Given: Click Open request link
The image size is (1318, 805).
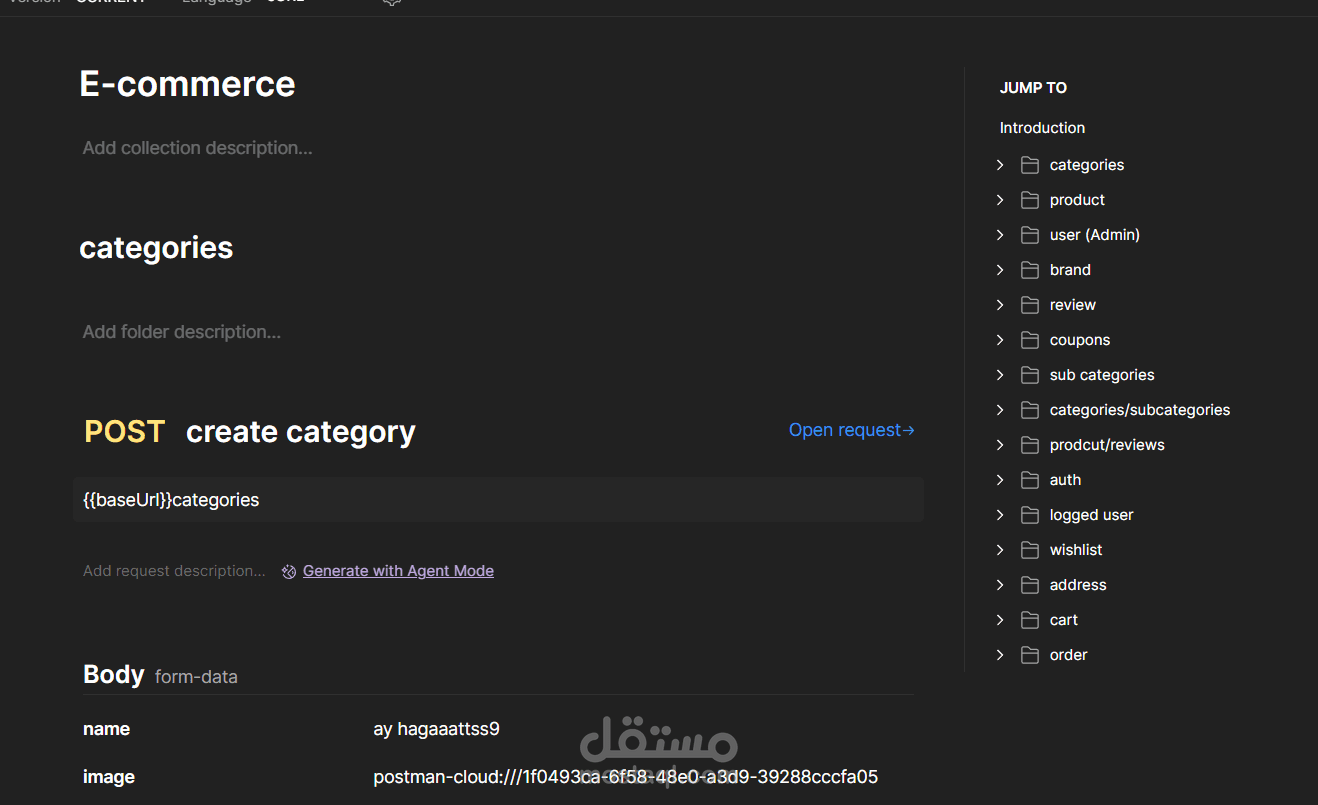Looking at the screenshot, I should coord(852,430).
